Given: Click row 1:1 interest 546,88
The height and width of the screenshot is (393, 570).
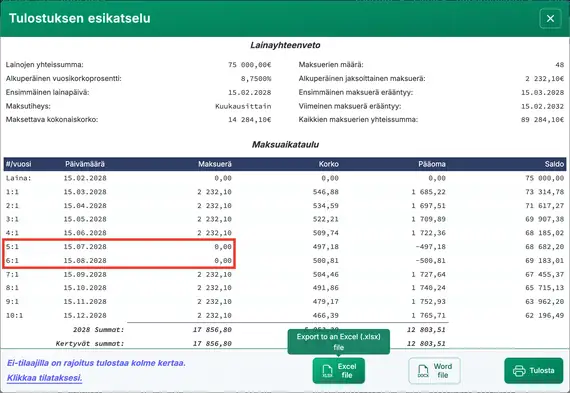Looking at the screenshot, I should (x=326, y=192).
